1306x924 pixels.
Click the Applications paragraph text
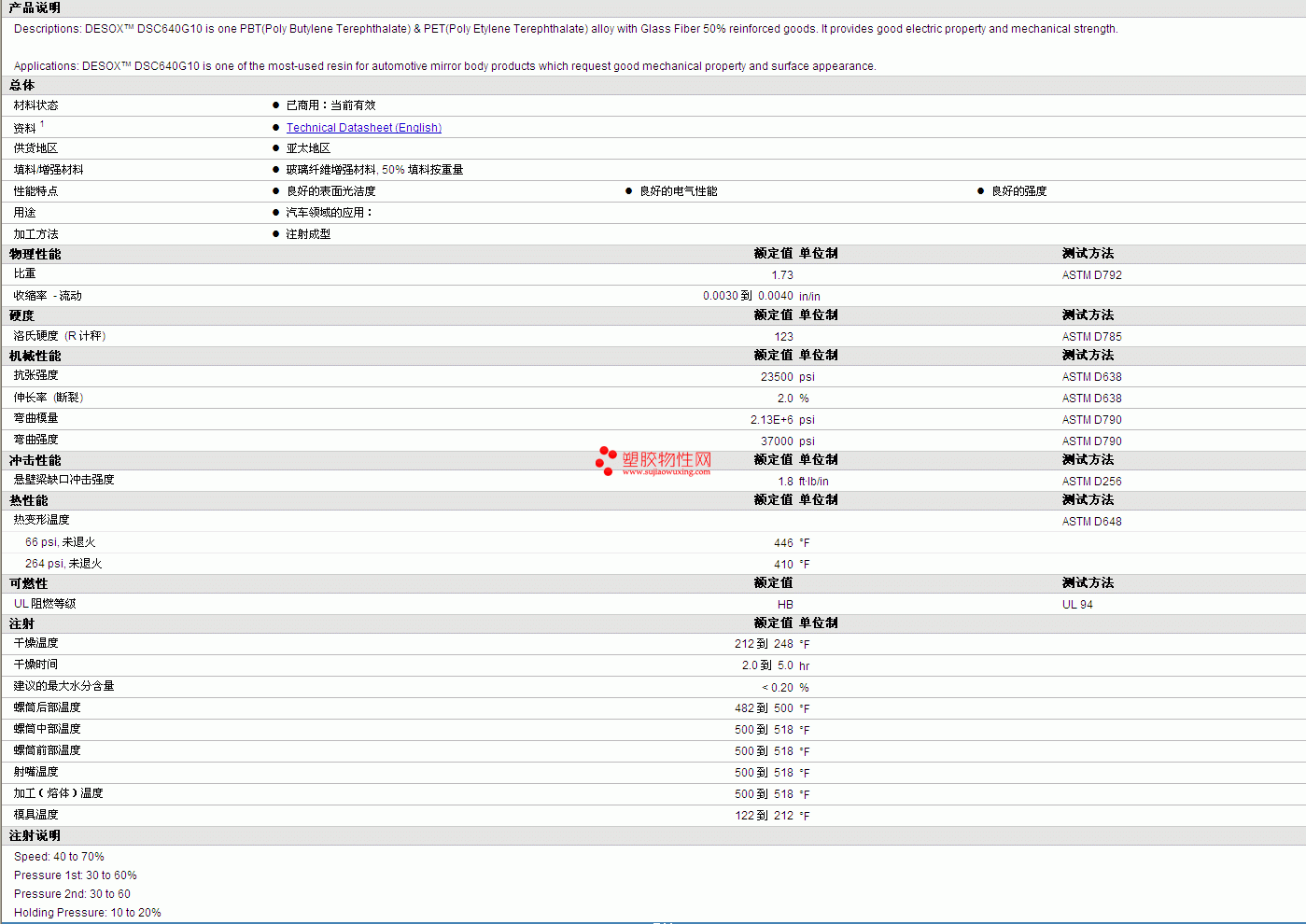[444, 66]
